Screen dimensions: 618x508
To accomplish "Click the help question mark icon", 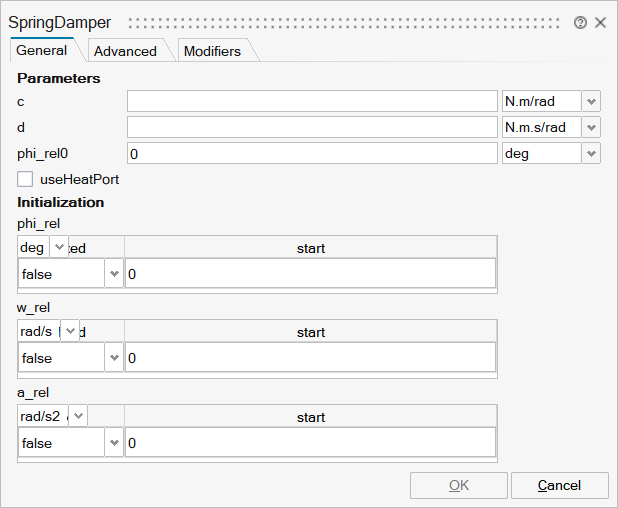I will pos(580,23).
